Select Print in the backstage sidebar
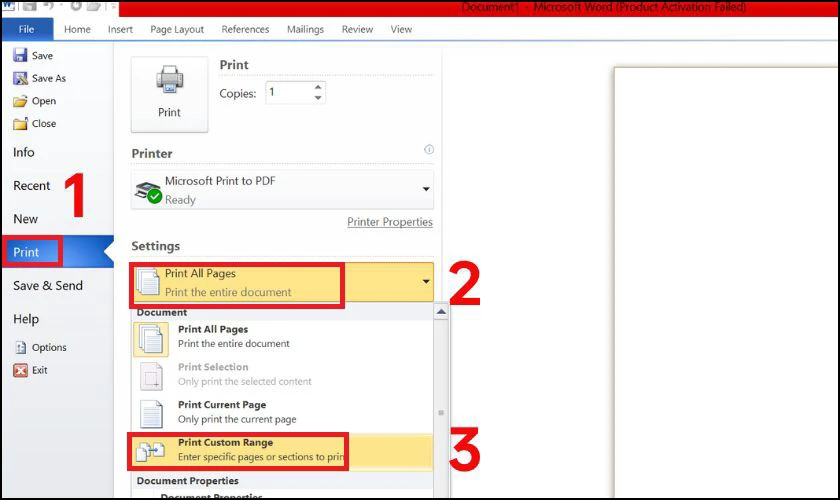The width and height of the screenshot is (840, 500). click(57, 252)
